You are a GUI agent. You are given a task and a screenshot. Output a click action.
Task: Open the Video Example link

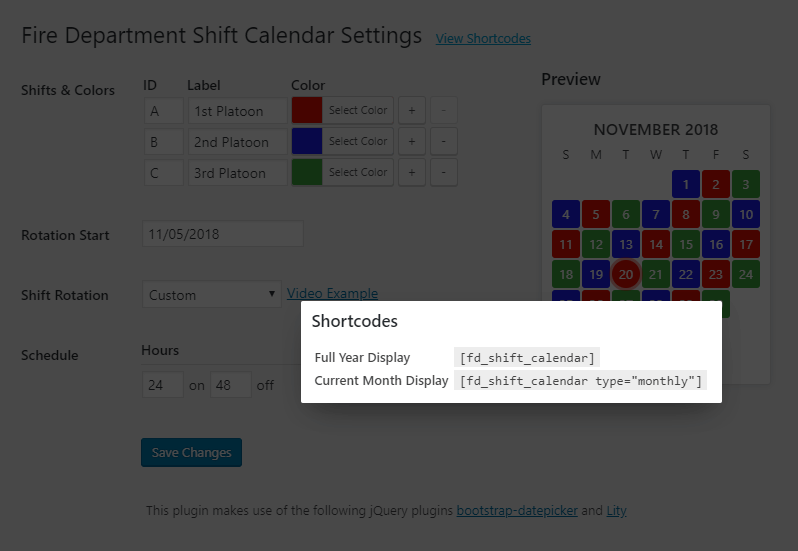332,294
